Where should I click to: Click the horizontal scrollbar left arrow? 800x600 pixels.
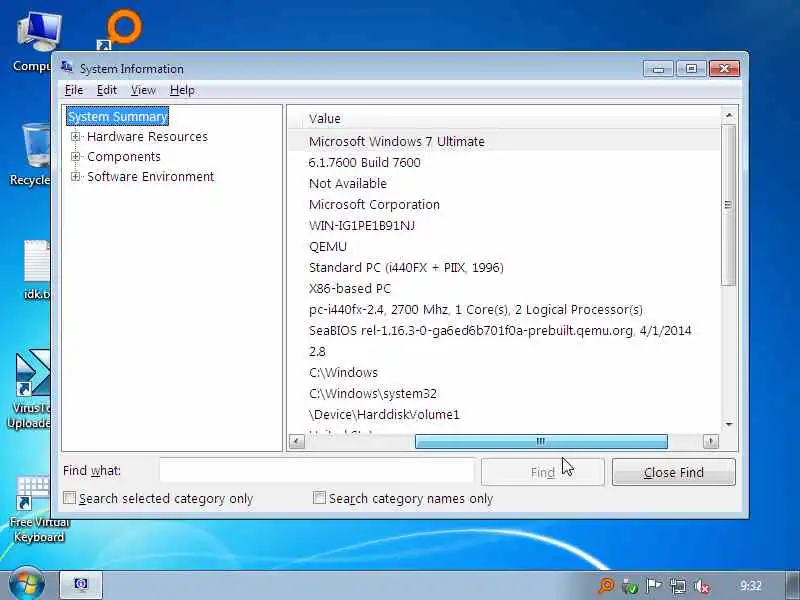coord(296,441)
